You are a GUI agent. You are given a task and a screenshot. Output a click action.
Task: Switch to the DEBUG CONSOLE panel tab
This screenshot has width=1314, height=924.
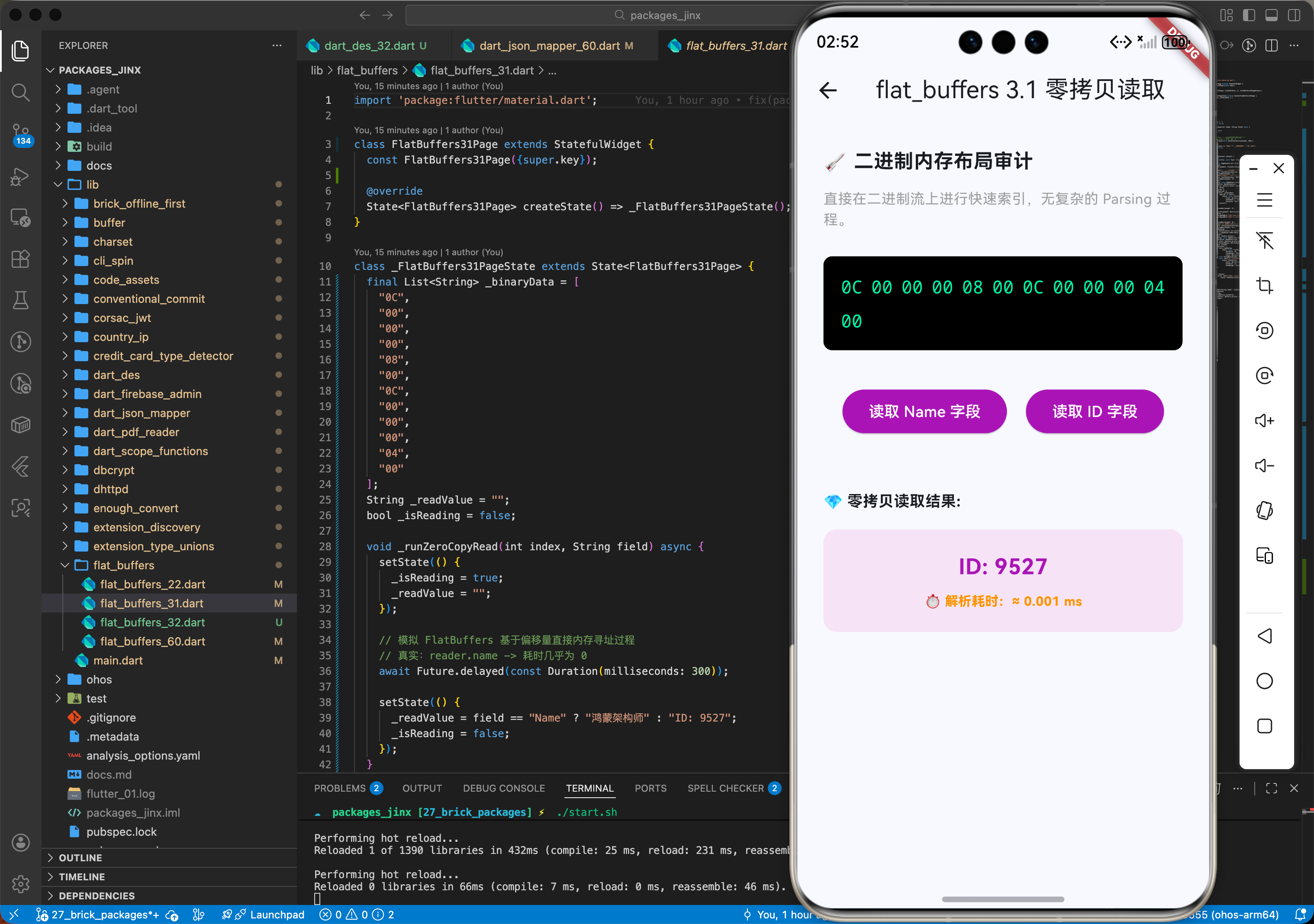pyautogui.click(x=504, y=789)
